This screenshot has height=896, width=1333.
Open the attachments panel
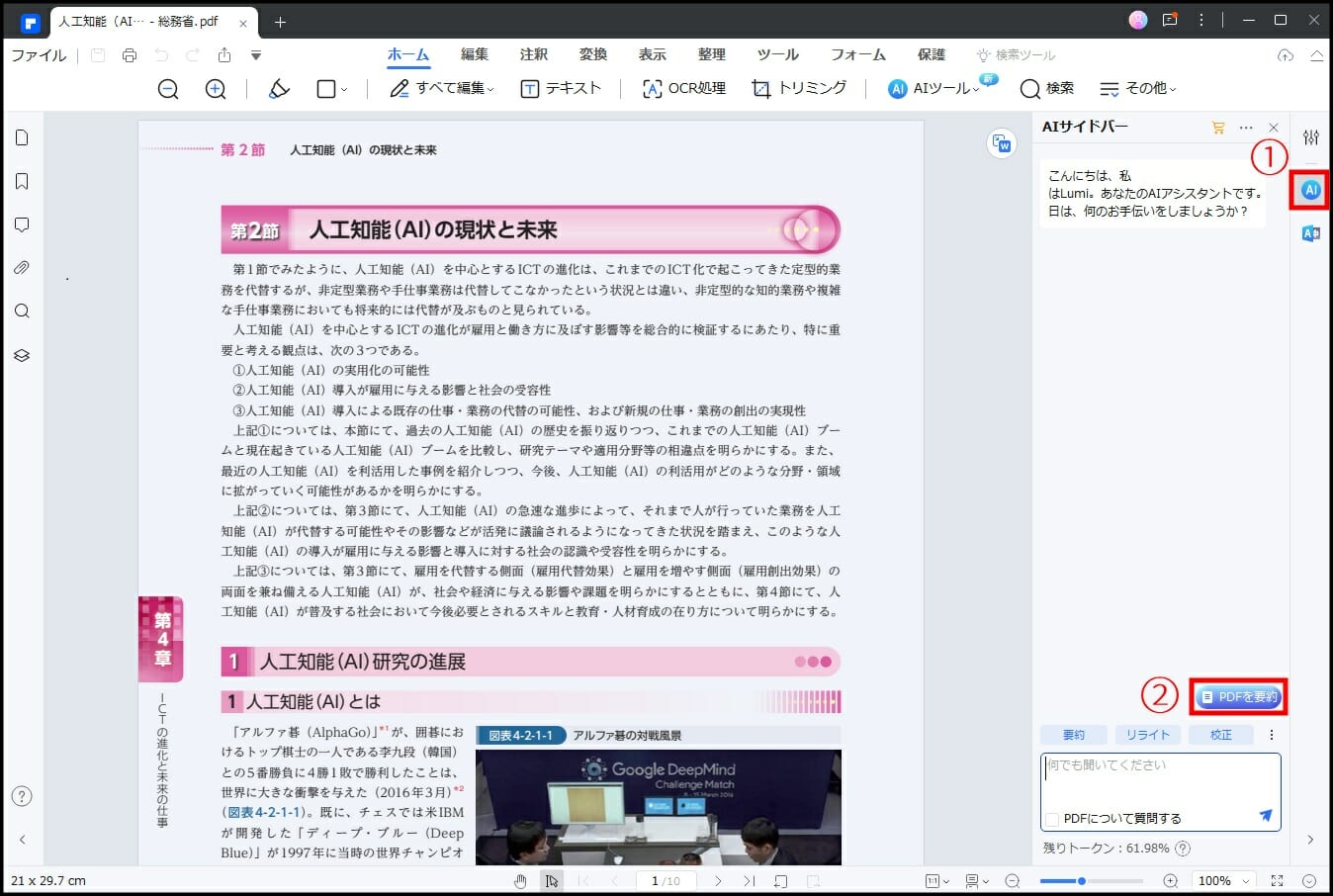(x=22, y=267)
